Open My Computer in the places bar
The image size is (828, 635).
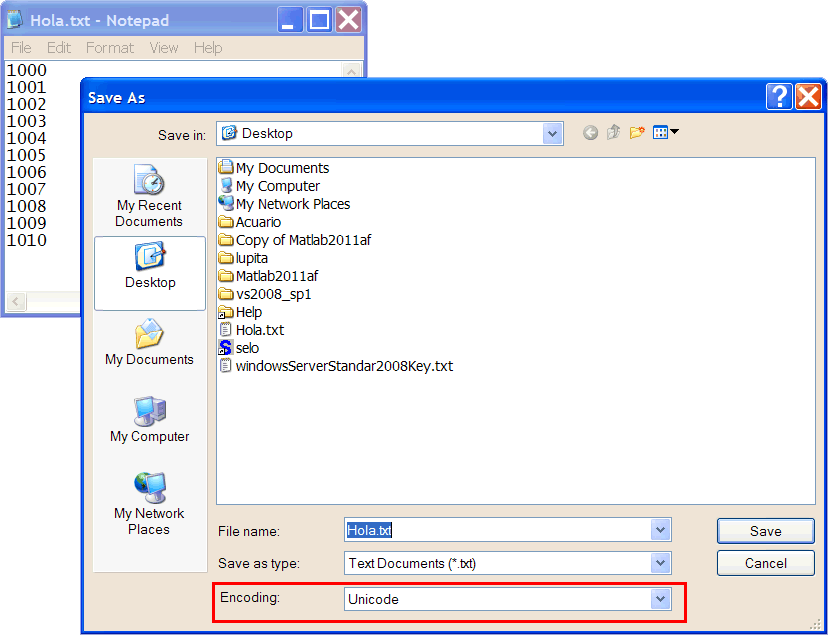click(149, 419)
